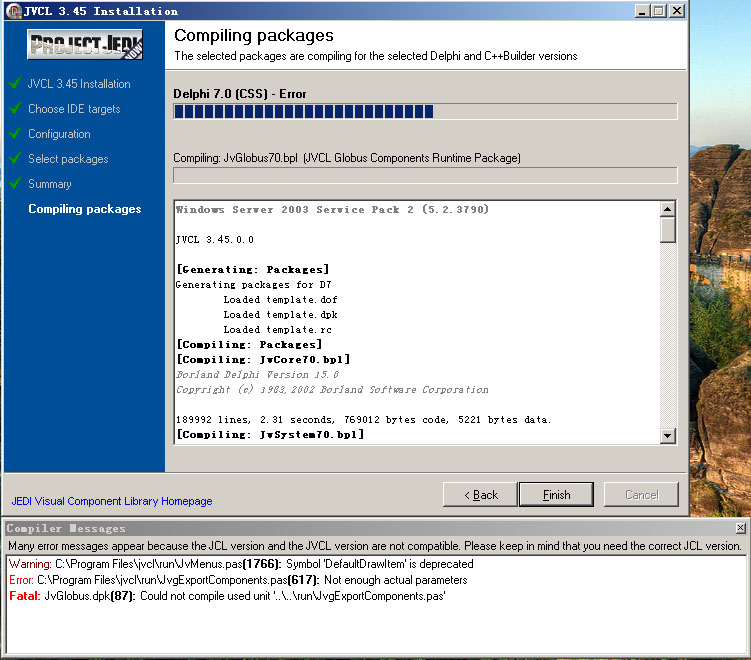751x660 pixels.
Task: Click the Back button
Action: pos(481,495)
